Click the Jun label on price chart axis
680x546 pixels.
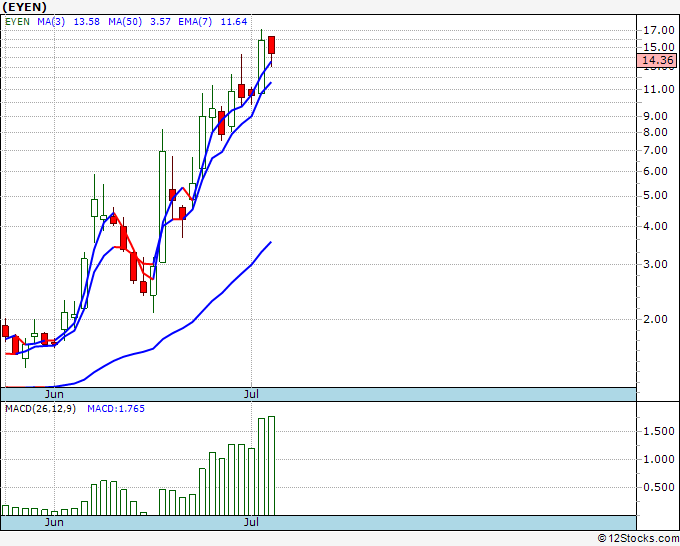[54, 394]
